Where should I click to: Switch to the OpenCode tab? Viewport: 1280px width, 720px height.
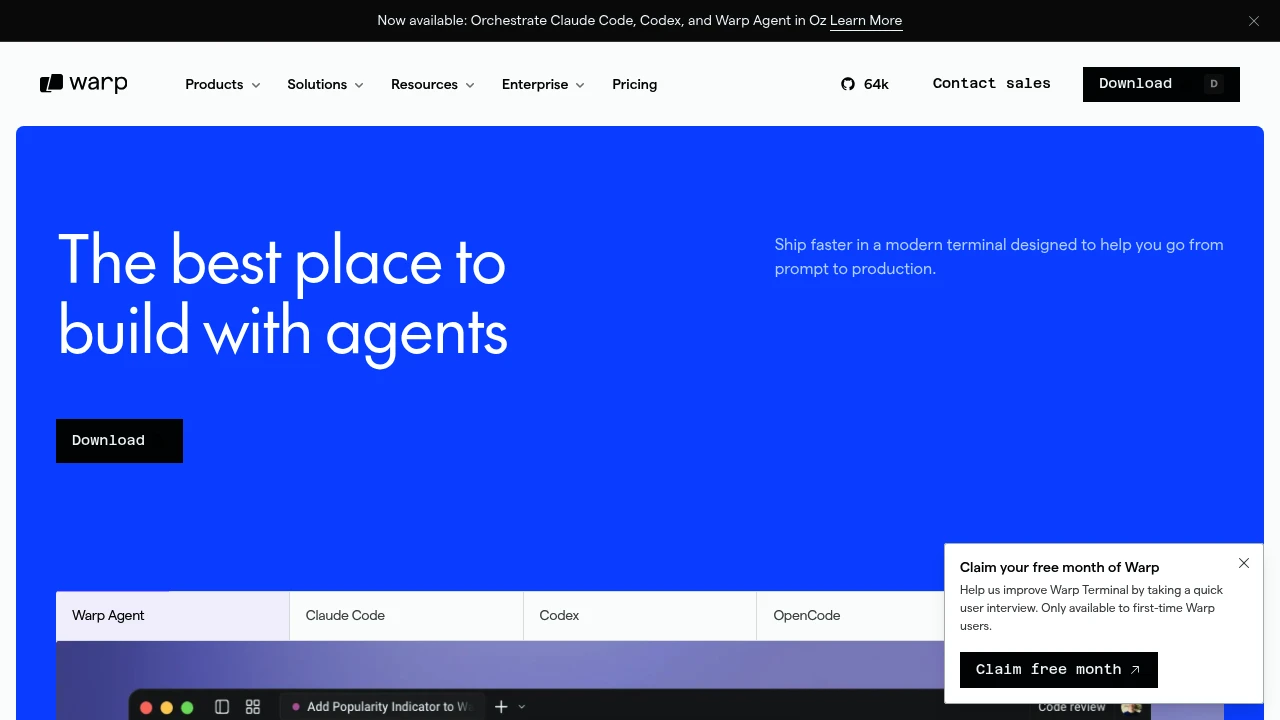(x=851, y=616)
